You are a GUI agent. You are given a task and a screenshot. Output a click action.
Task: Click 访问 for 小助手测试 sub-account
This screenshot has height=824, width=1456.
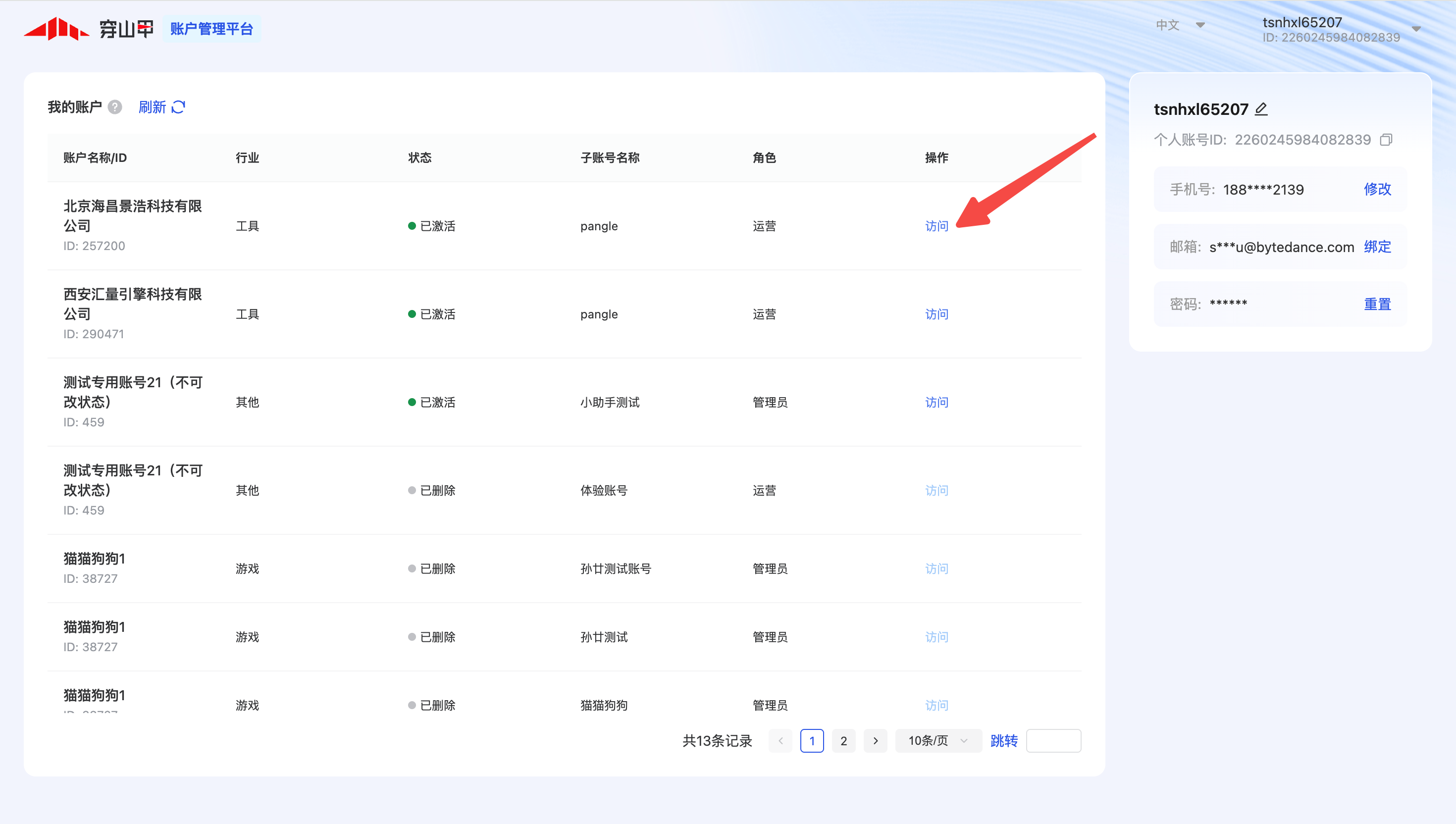(936, 403)
